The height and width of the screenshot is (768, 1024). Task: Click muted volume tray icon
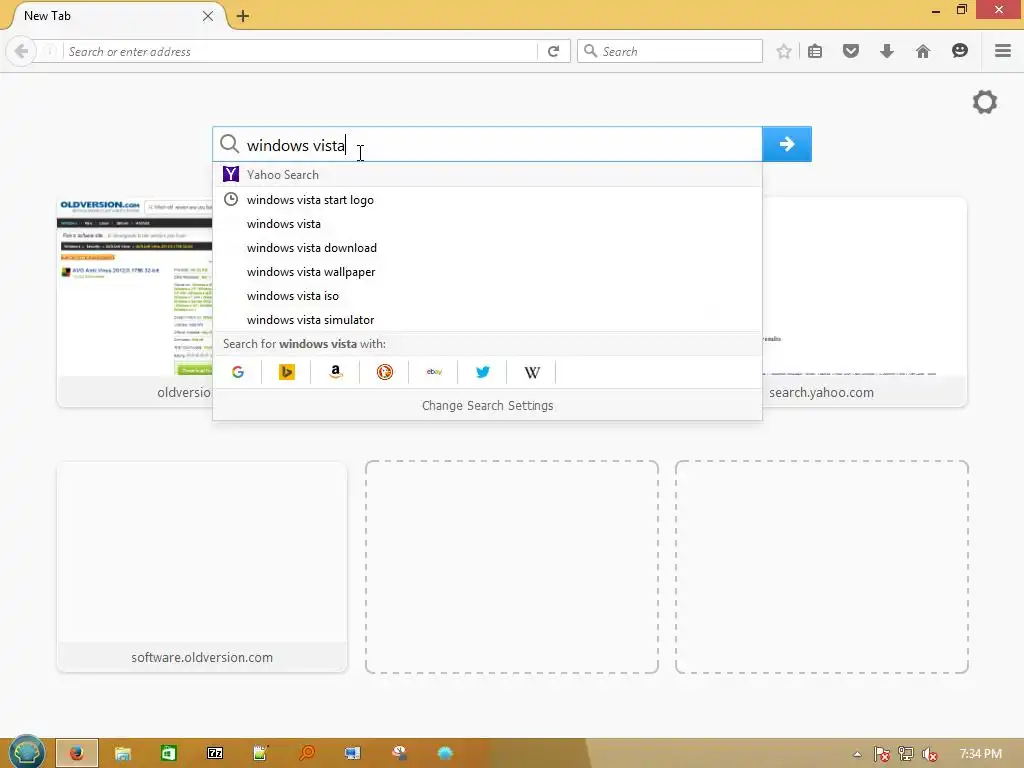click(930, 754)
